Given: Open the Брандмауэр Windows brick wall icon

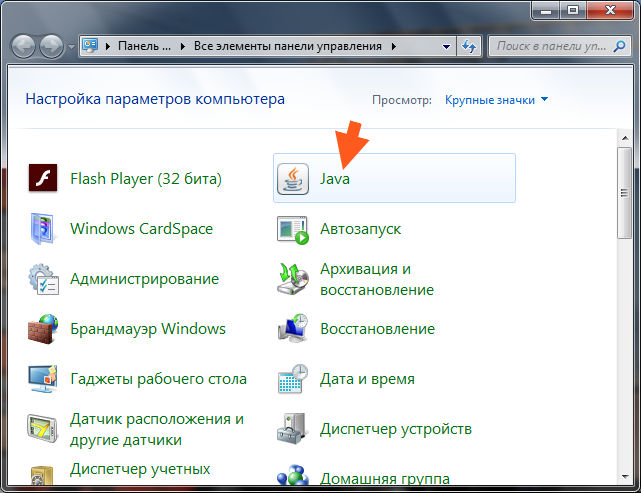Looking at the screenshot, I should (x=43, y=329).
